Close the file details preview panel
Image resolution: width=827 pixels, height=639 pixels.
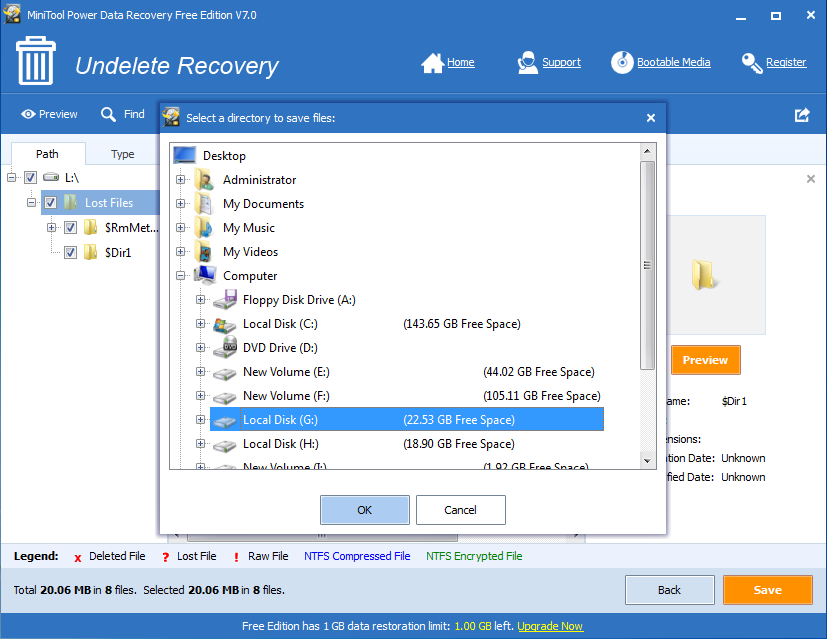[811, 179]
